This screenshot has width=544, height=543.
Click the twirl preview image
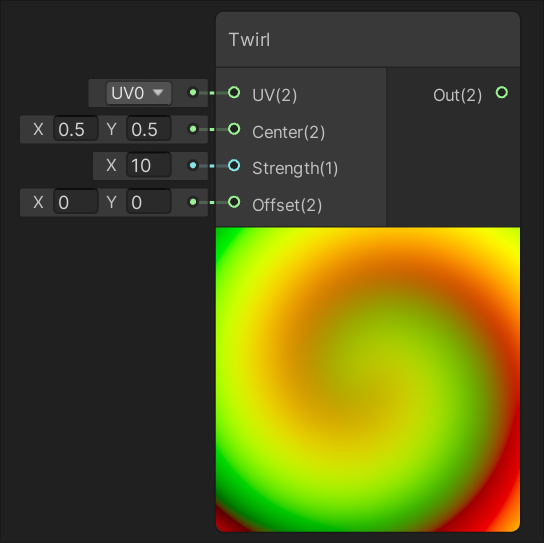pos(368,380)
